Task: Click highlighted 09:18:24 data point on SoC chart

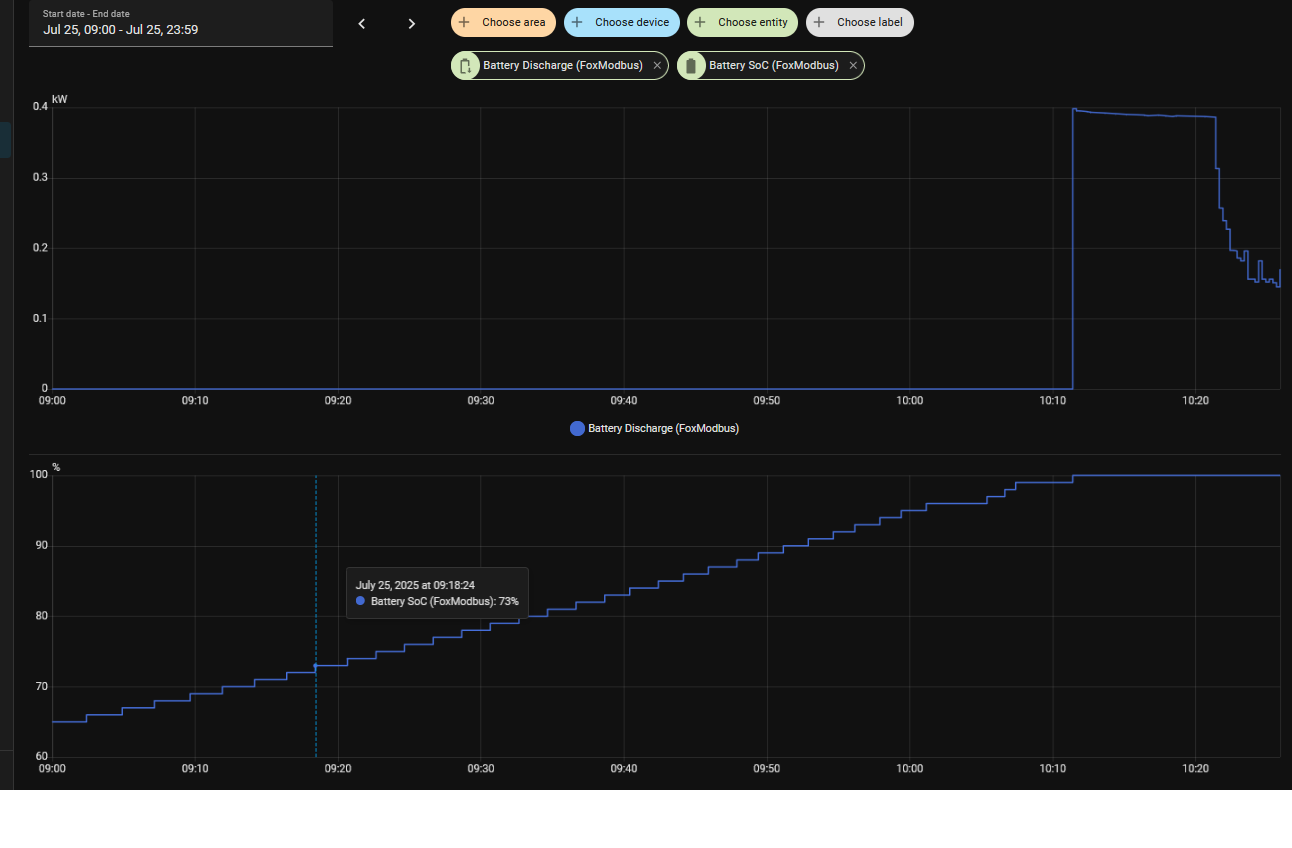Action: point(316,666)
